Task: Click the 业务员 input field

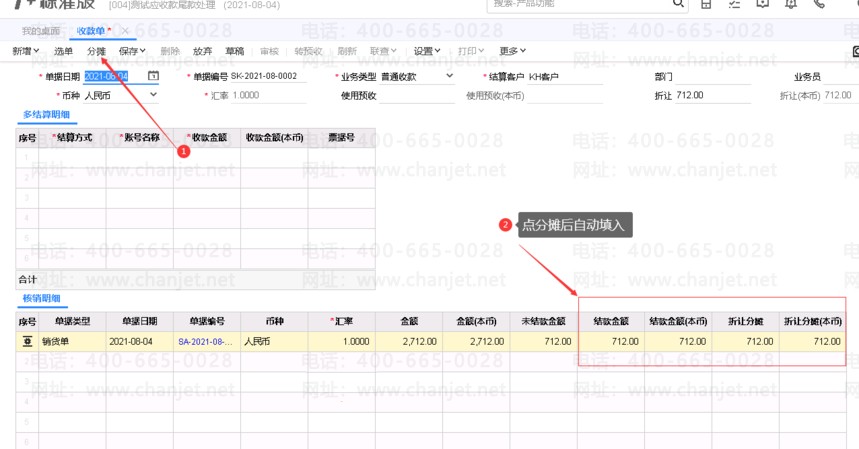Action: (x=841, y=77)
